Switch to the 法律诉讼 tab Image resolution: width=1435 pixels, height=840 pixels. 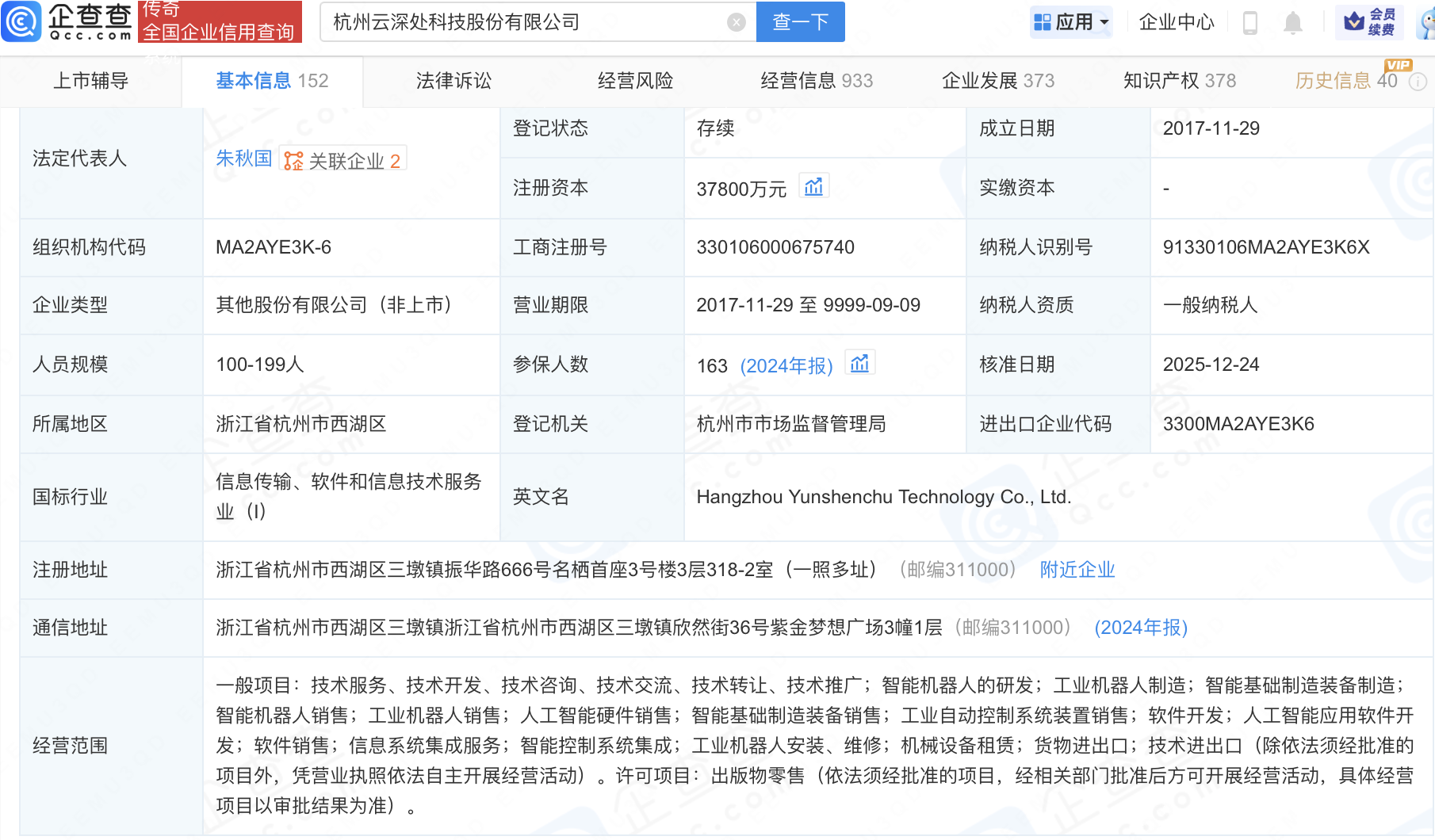(x=453, y=81)
